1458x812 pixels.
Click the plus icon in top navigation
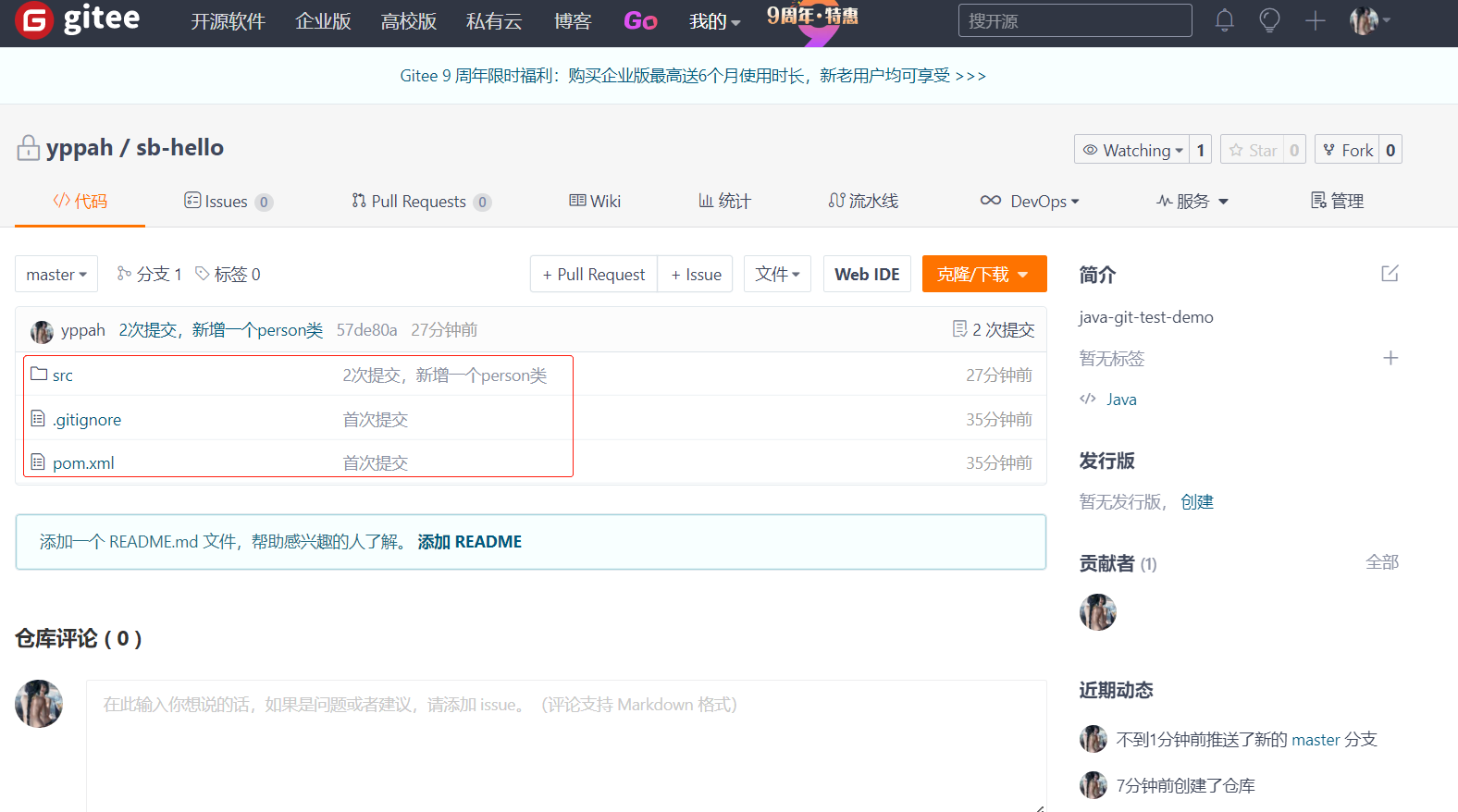1315,20
